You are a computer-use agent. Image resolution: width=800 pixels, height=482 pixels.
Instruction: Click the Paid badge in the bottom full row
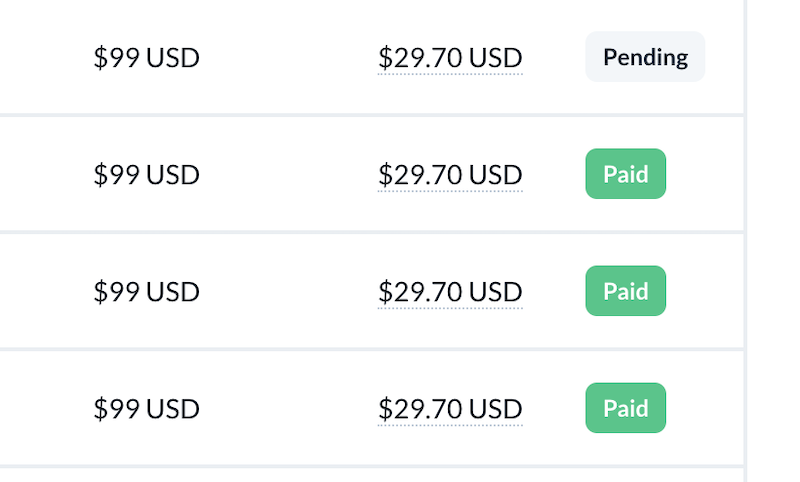pos(626,408)
